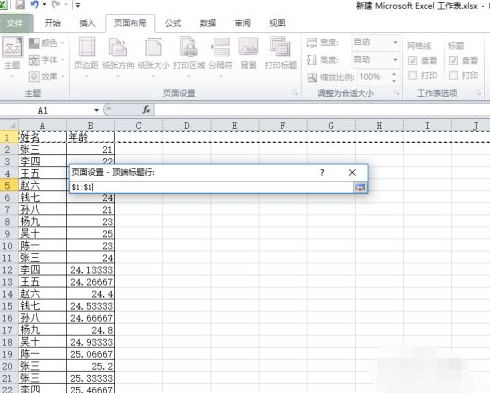
Task: Click cell B1 containing 年龄
Action: click(x=91, y=137)
